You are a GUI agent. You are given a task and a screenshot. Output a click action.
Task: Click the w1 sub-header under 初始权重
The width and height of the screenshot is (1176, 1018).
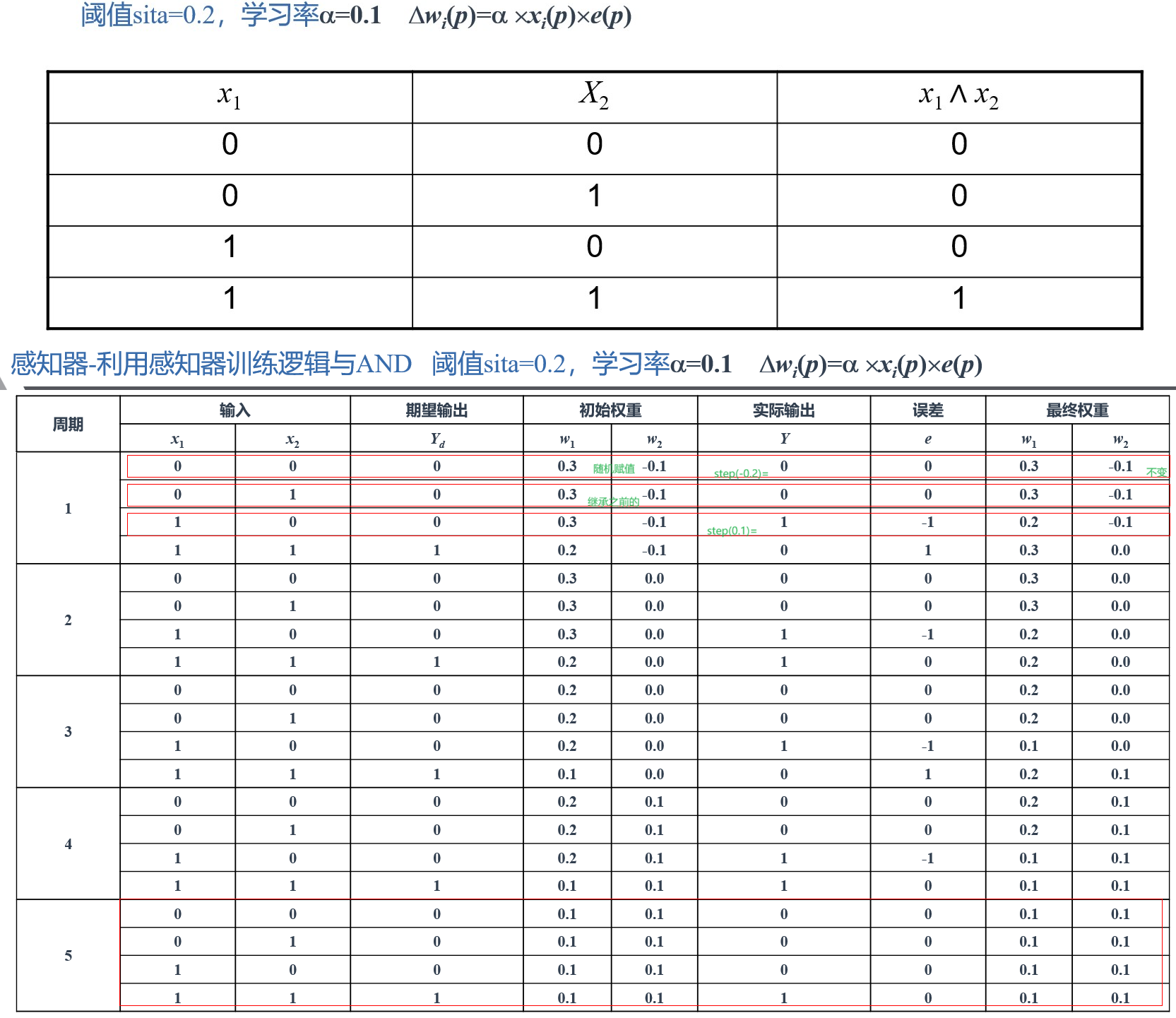567,440
